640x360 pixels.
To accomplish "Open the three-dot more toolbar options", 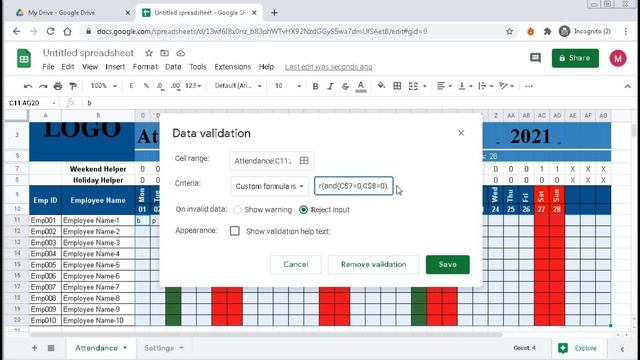I will 529,86.
